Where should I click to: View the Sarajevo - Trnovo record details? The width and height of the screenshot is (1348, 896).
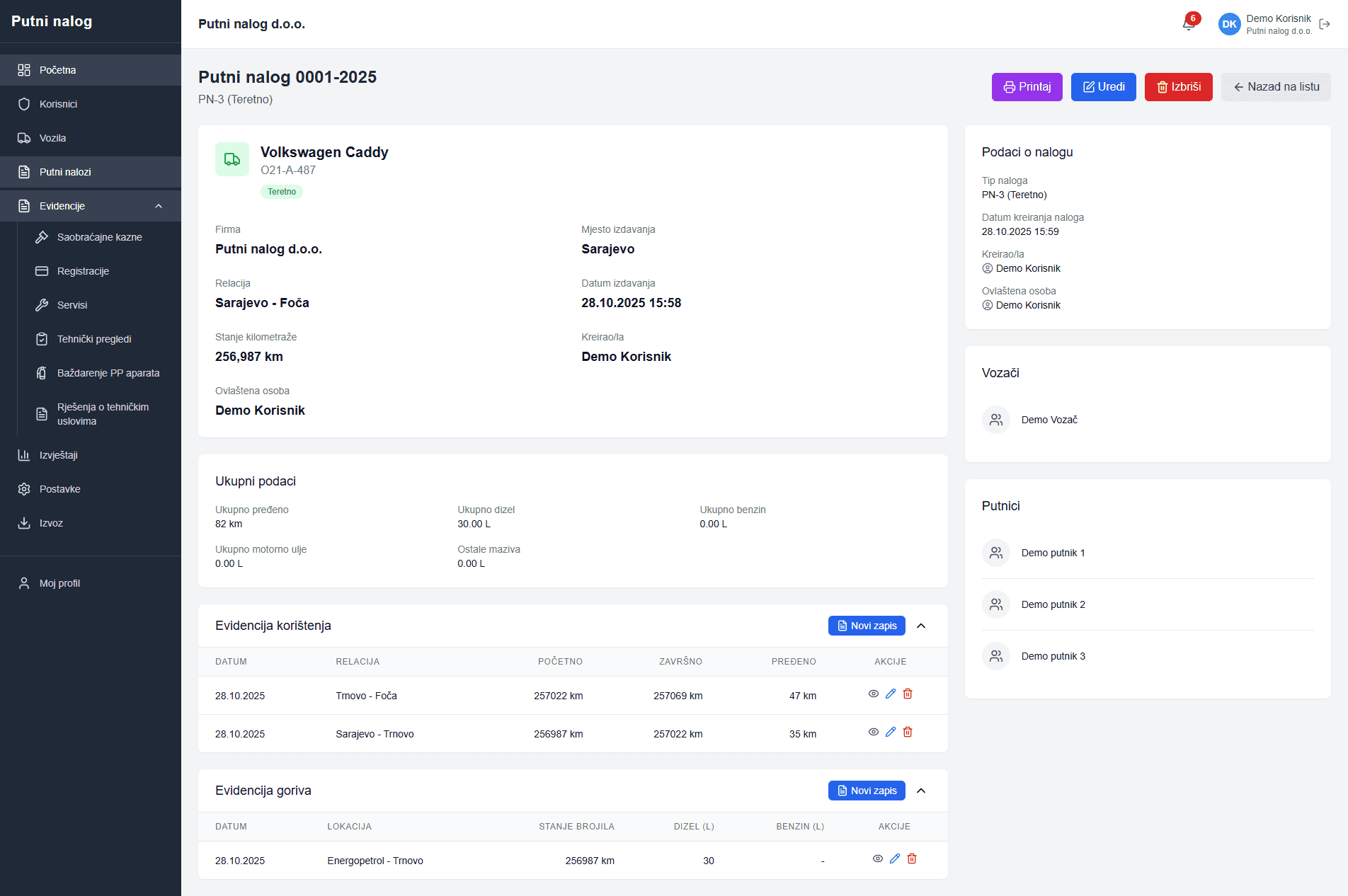874,733
